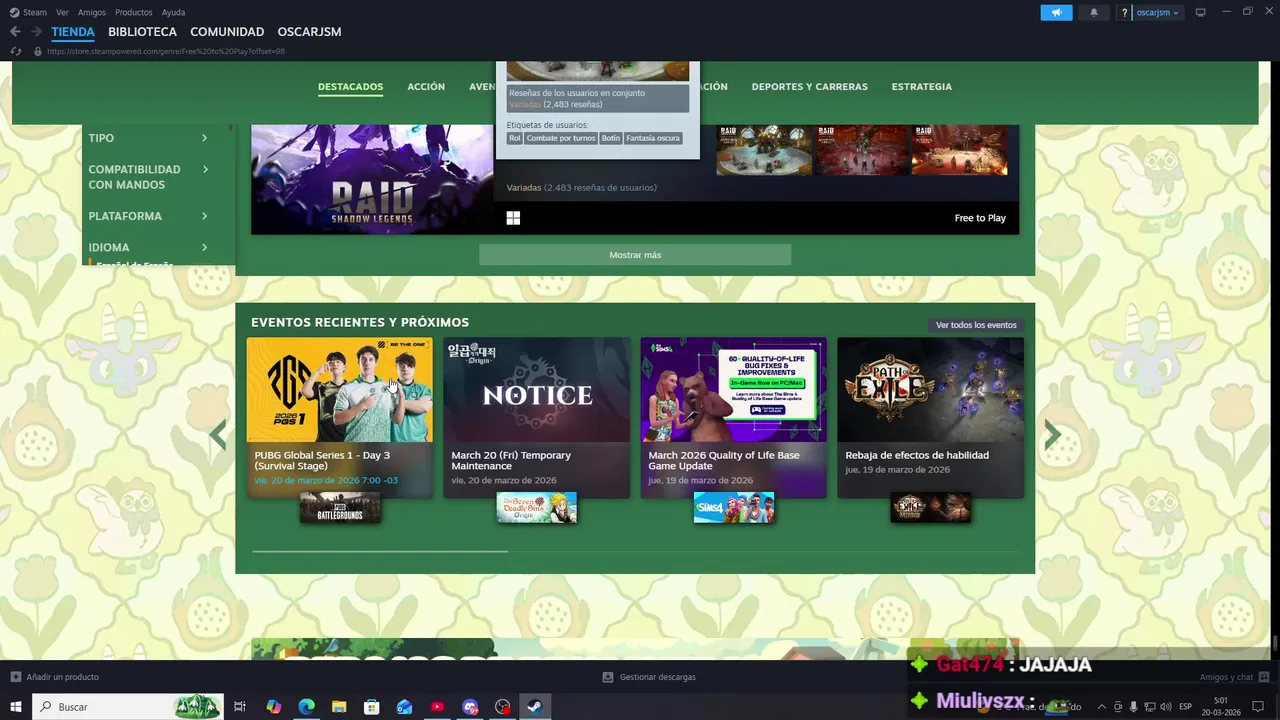Open File Explorer from the taskbar
Image resolution: width=1280 pixels, height=720 pixels.
339,707
